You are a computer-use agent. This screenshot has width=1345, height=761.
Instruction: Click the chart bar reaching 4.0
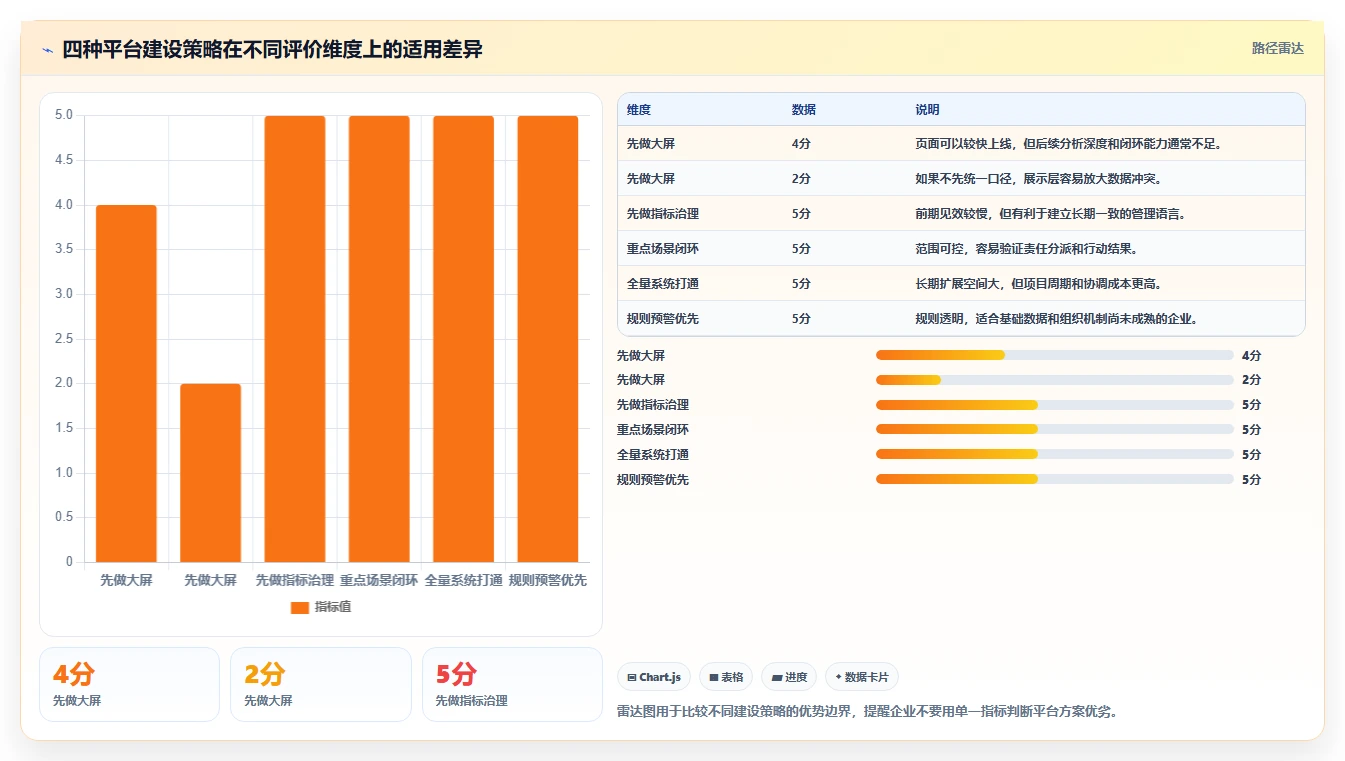[126, 383]
